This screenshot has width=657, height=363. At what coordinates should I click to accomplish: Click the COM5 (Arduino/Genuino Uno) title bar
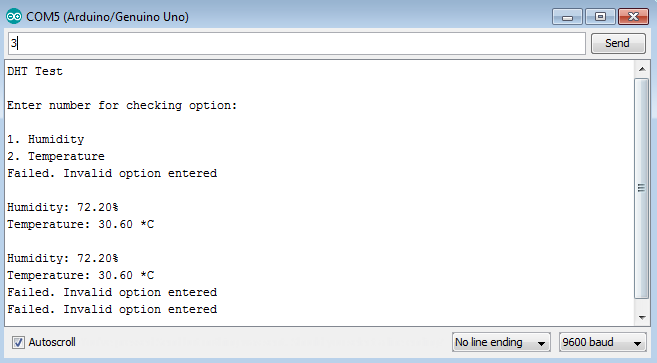point(107,17)
